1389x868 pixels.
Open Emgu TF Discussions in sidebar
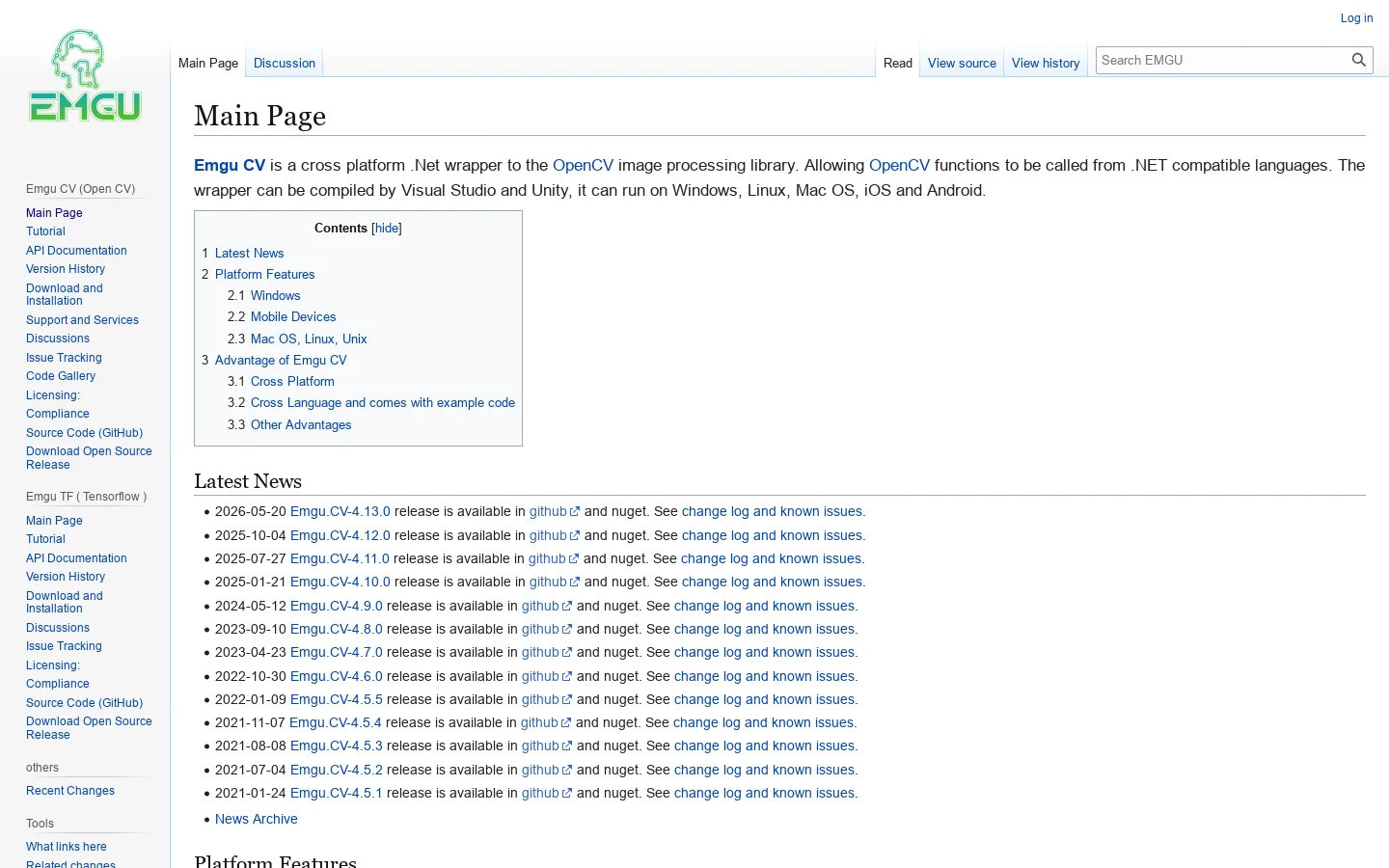[x=58, y=628]
